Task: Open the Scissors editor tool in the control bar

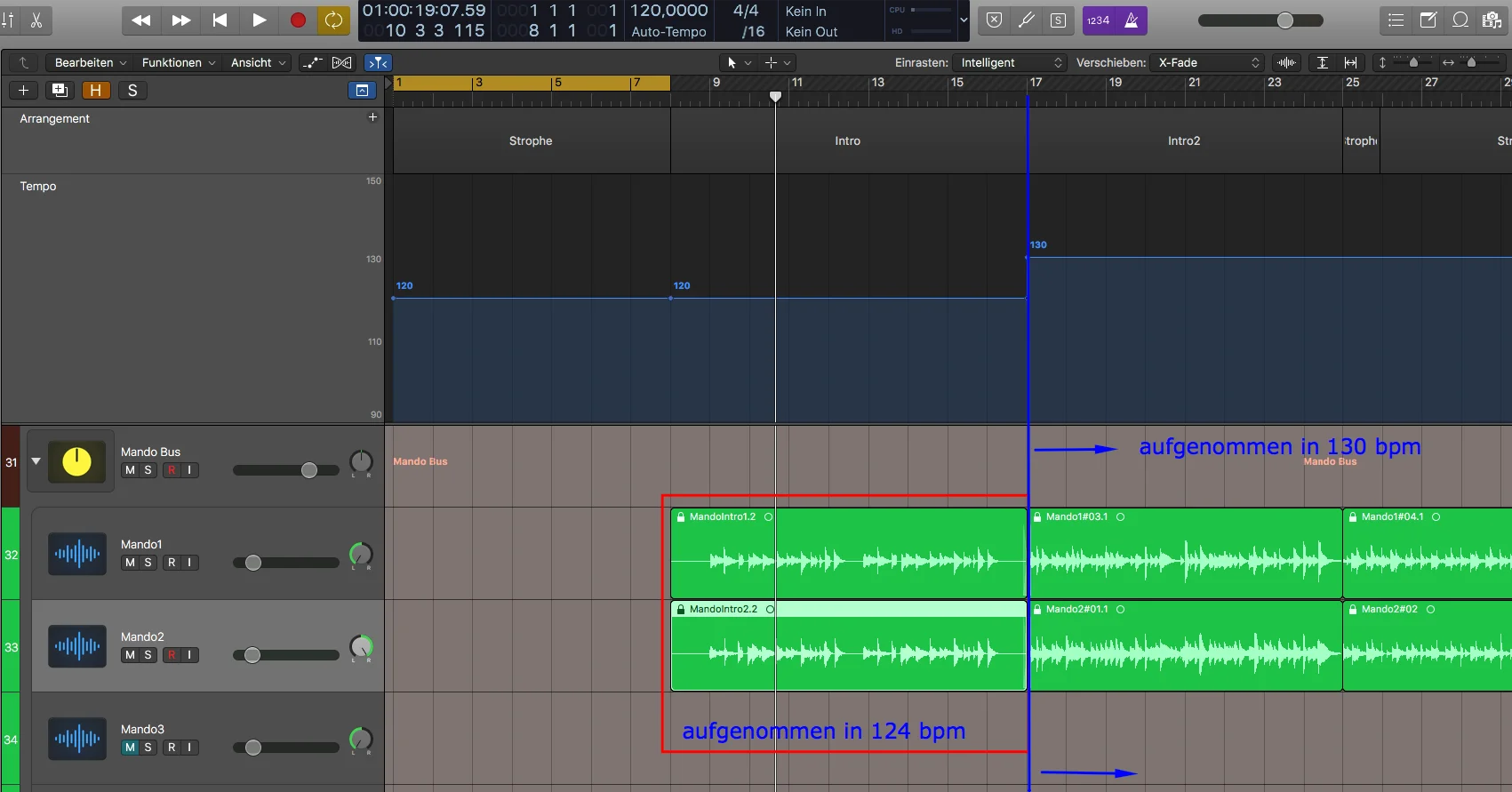Action: [36, 20]
